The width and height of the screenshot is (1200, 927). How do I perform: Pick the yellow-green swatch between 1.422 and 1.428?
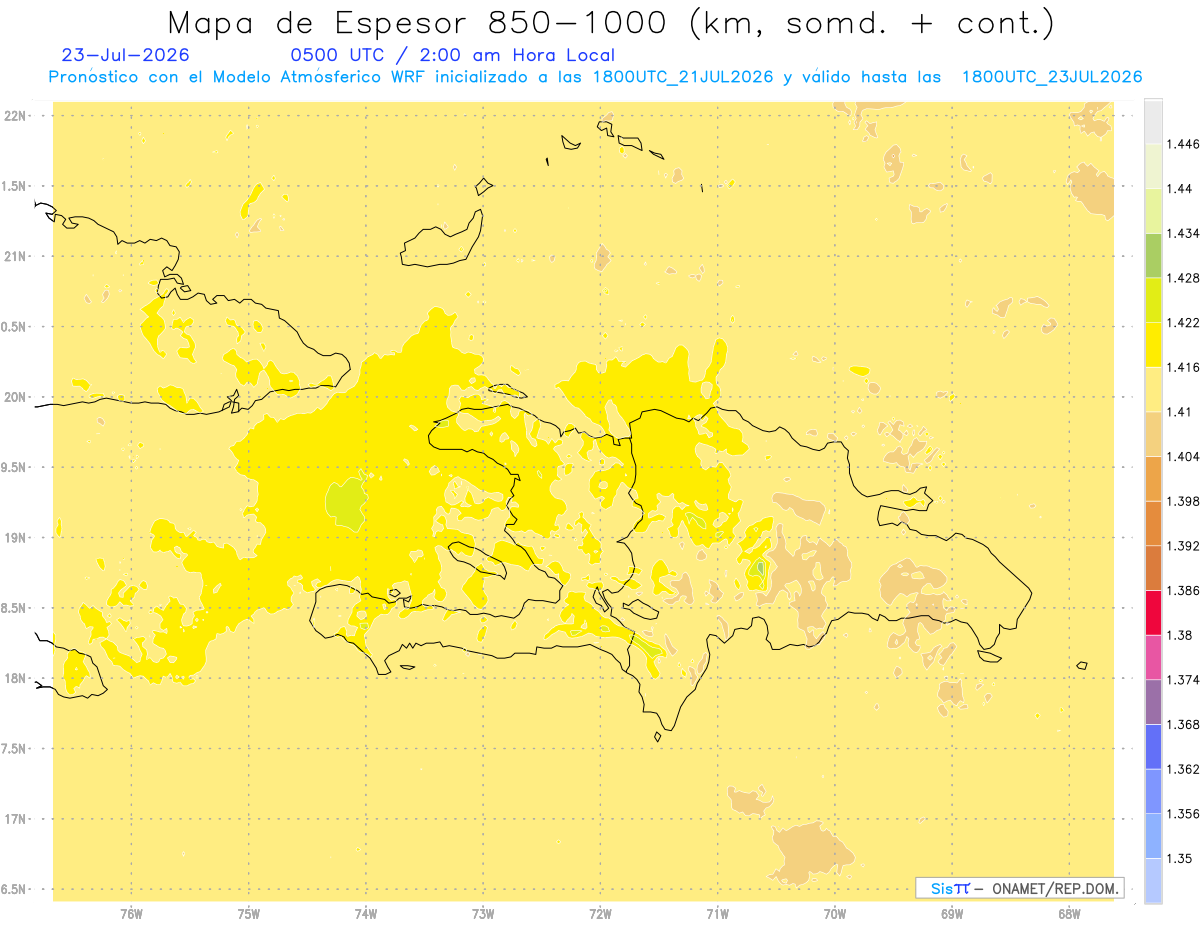click(1153, 300)
